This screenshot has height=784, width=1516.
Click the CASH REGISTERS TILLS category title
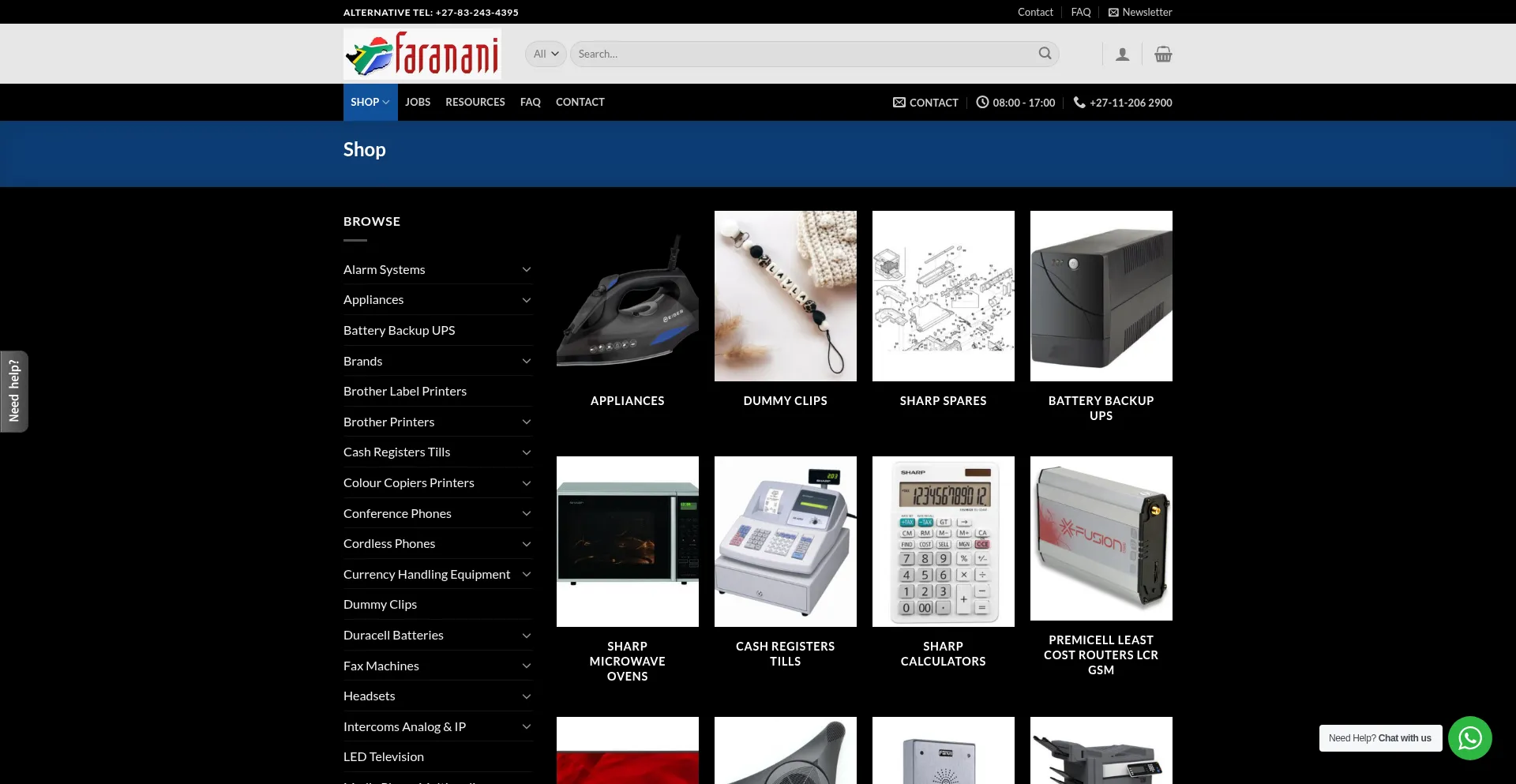click(786, 654)
